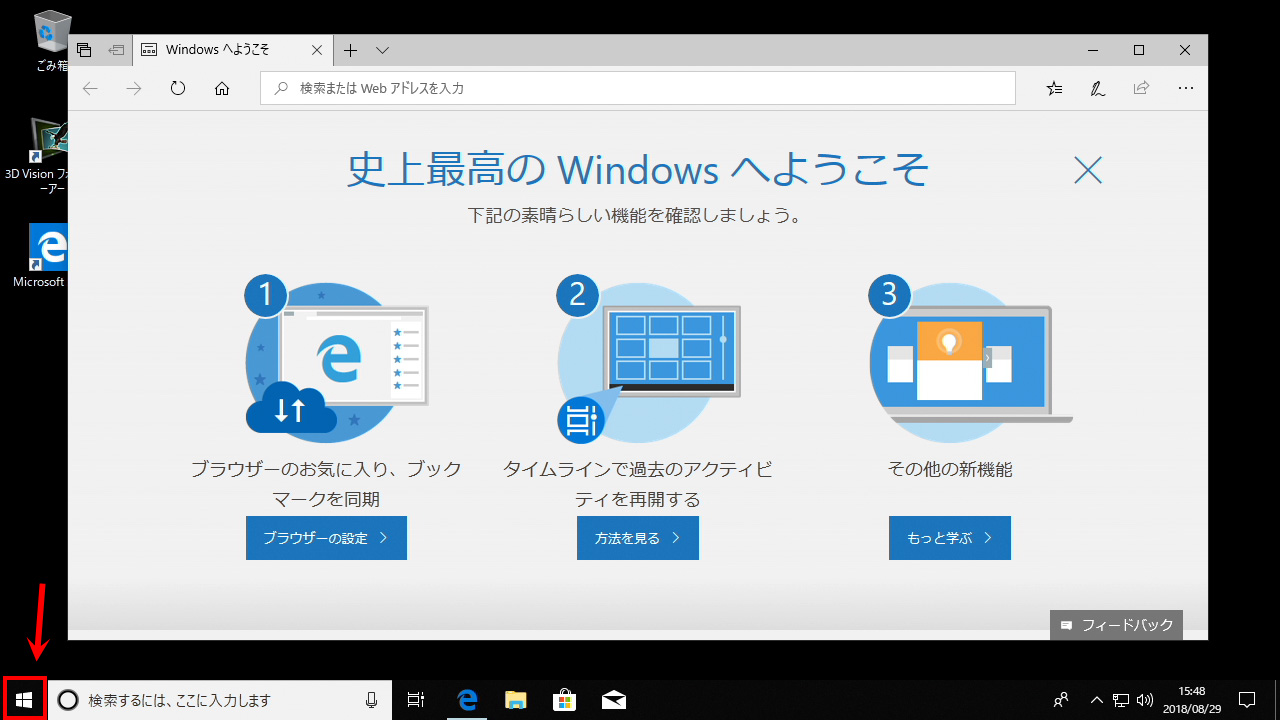This screenshot has height=720, width=1280.
Task: Expand the tab preview chevron
Action: (382, 50)
